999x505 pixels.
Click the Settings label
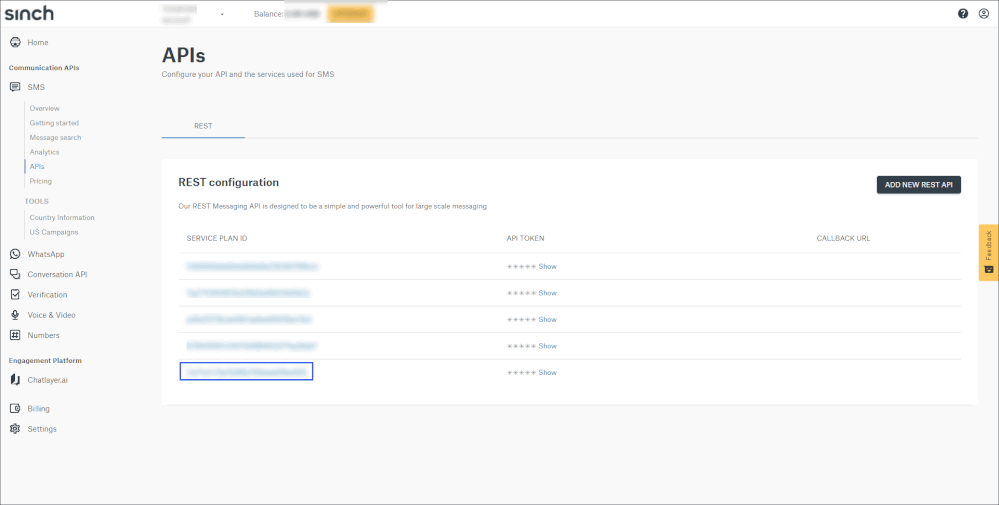[42, 429]
